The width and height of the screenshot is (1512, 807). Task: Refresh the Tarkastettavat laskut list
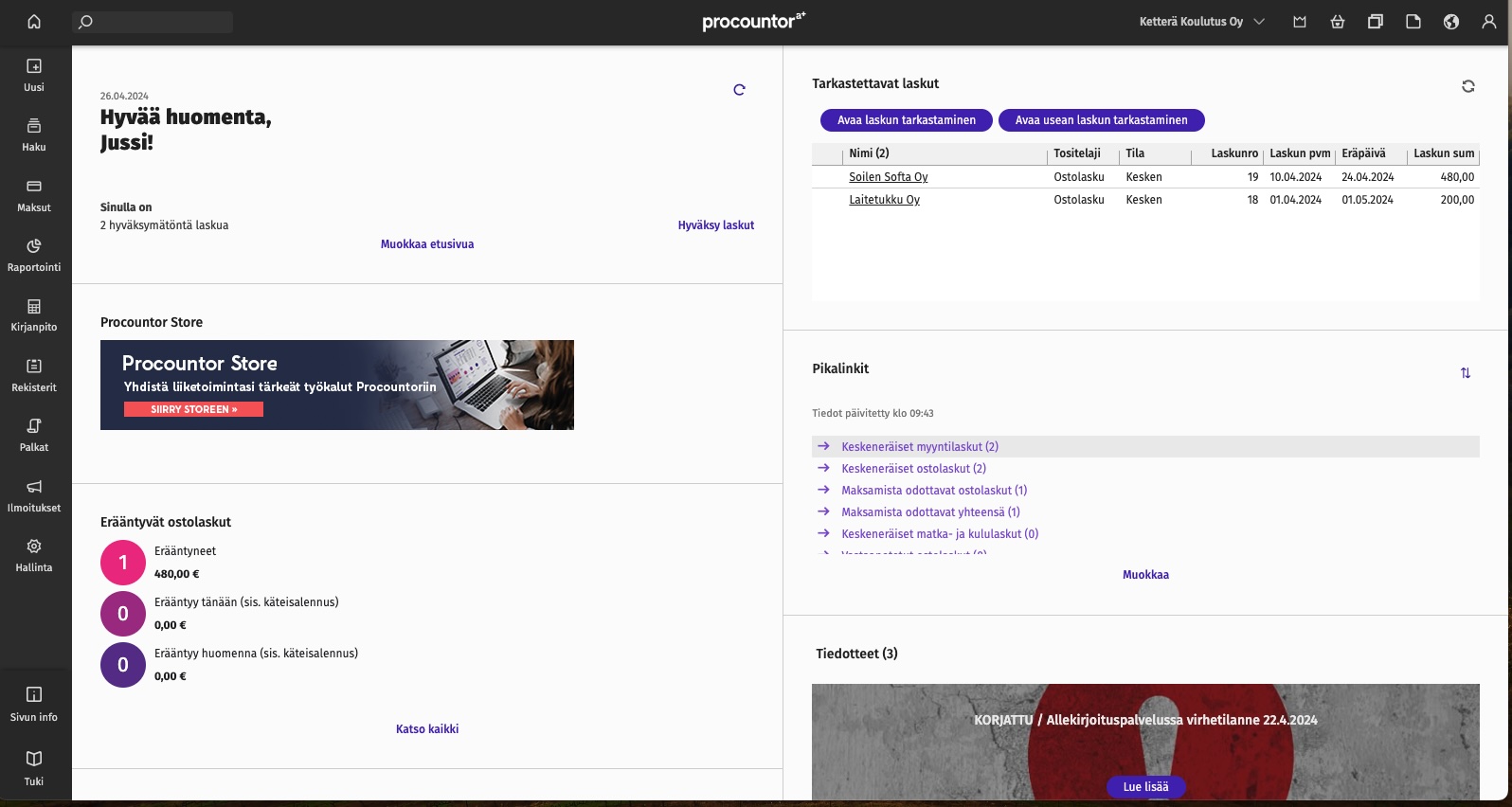pyautogui.click(x=1468, y=86)
